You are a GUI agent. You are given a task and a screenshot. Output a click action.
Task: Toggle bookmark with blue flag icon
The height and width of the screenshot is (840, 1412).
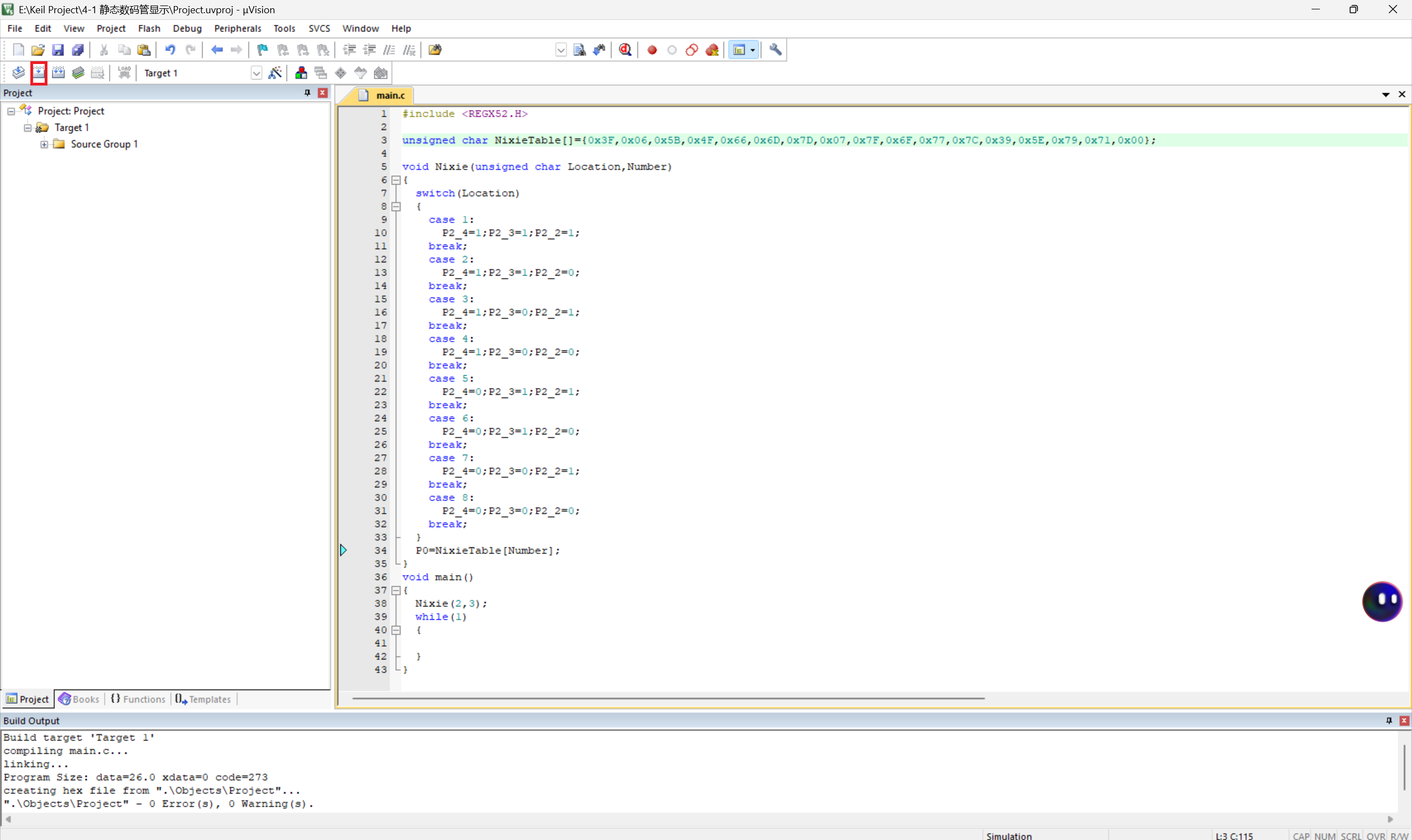[262, 50]
